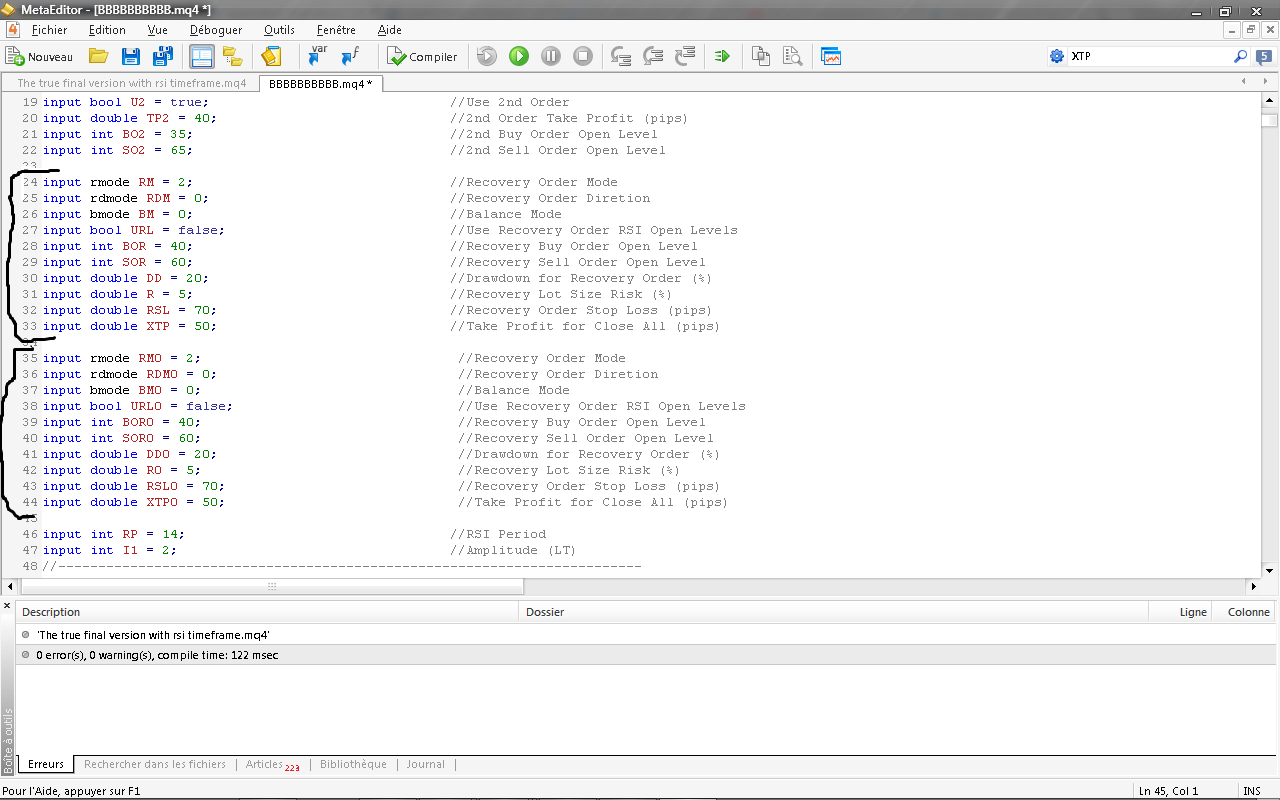
Task: Open the trading terminal chart icon
Action: click(x=831, y=57)
